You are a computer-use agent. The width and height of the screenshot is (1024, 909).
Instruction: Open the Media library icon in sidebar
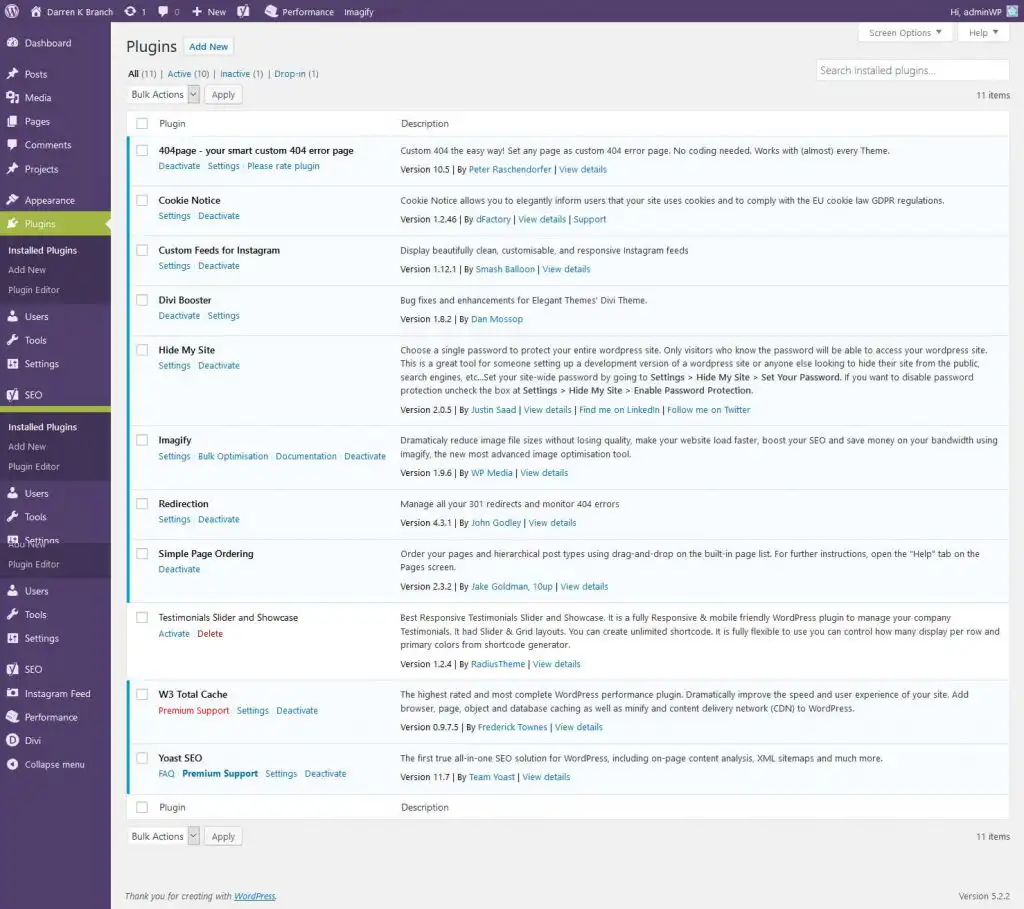click(x=12, y=97)
